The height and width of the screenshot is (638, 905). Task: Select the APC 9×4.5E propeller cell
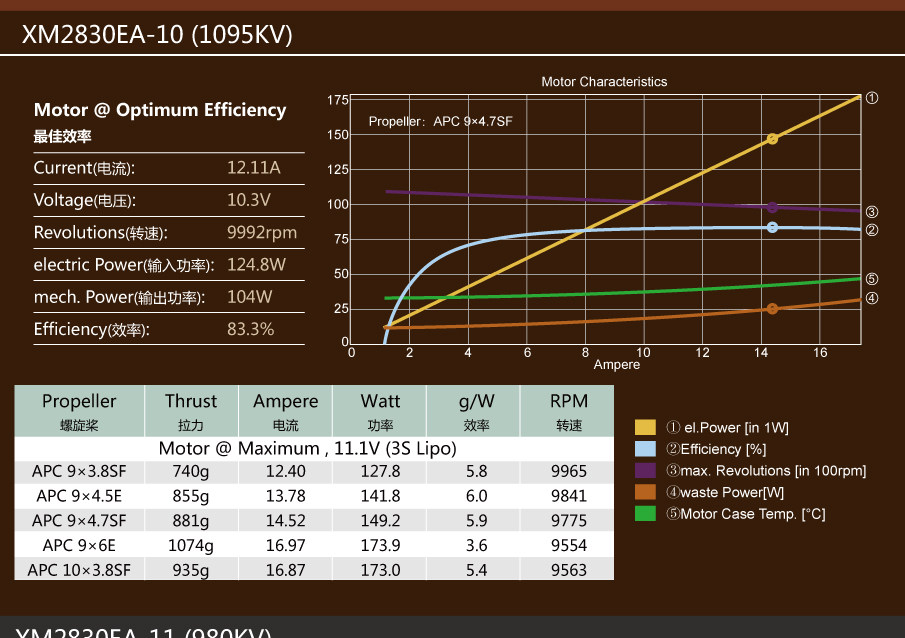tap(79, 496)
